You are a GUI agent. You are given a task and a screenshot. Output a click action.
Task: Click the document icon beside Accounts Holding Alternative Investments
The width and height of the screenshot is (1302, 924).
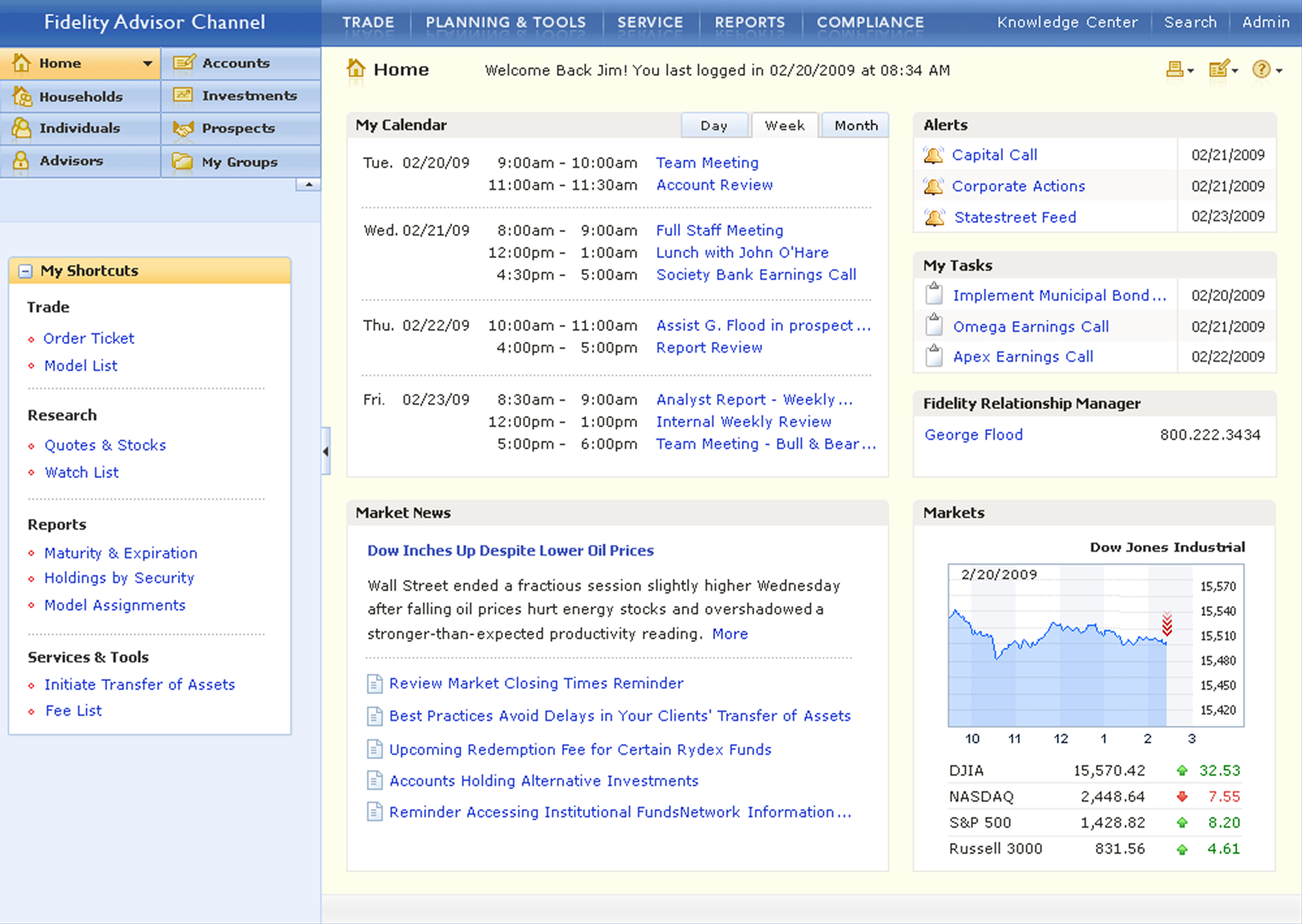375,781
